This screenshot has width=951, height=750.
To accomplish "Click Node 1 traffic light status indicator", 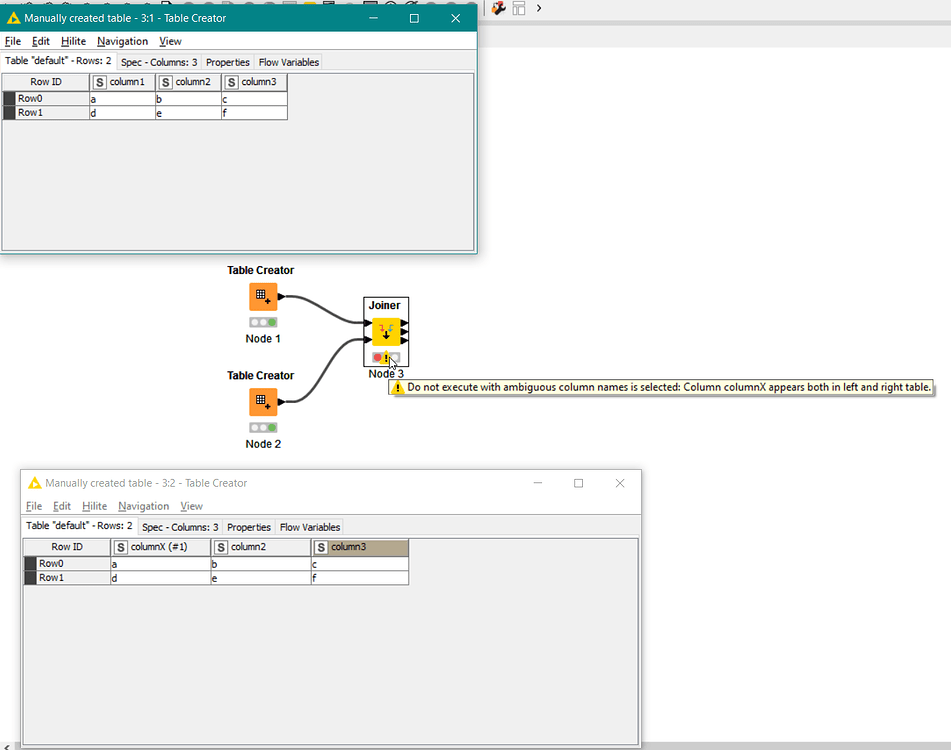I will pyautogui.click(x=263, y=323).
